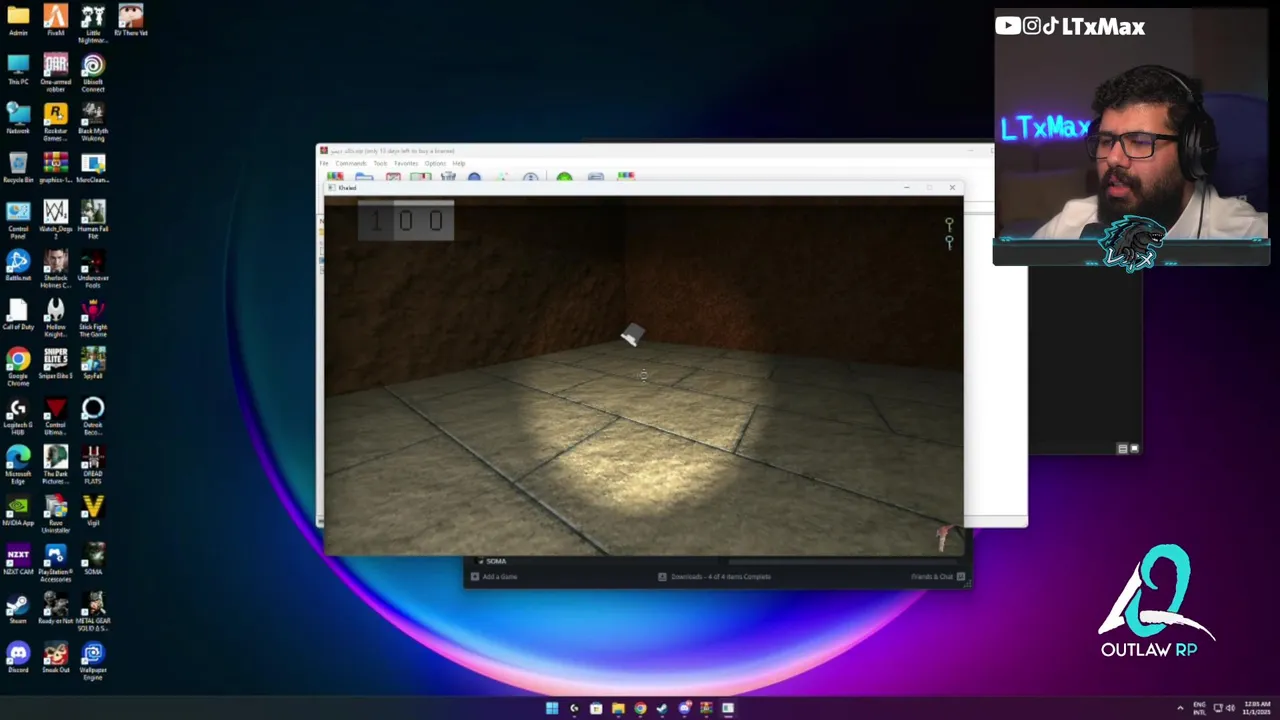The width and height of the screenshot is (1280, 720).
Task: Launch Detroit Become Human shortcut
Action: pos(93,416)
